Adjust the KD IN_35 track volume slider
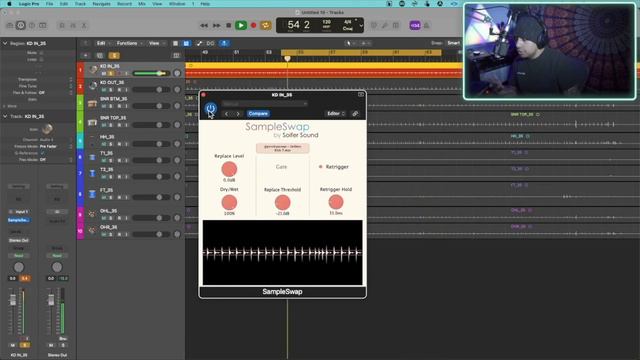 pos(151,73)
